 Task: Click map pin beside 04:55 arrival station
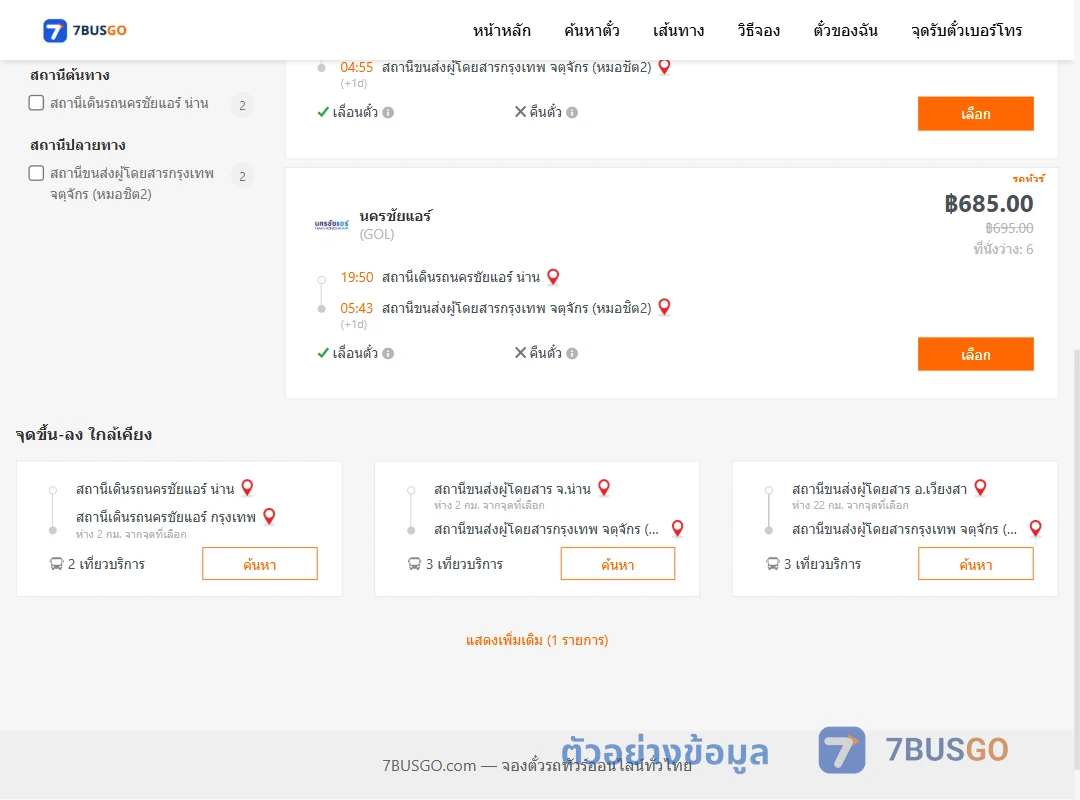[x=664, y=67]
